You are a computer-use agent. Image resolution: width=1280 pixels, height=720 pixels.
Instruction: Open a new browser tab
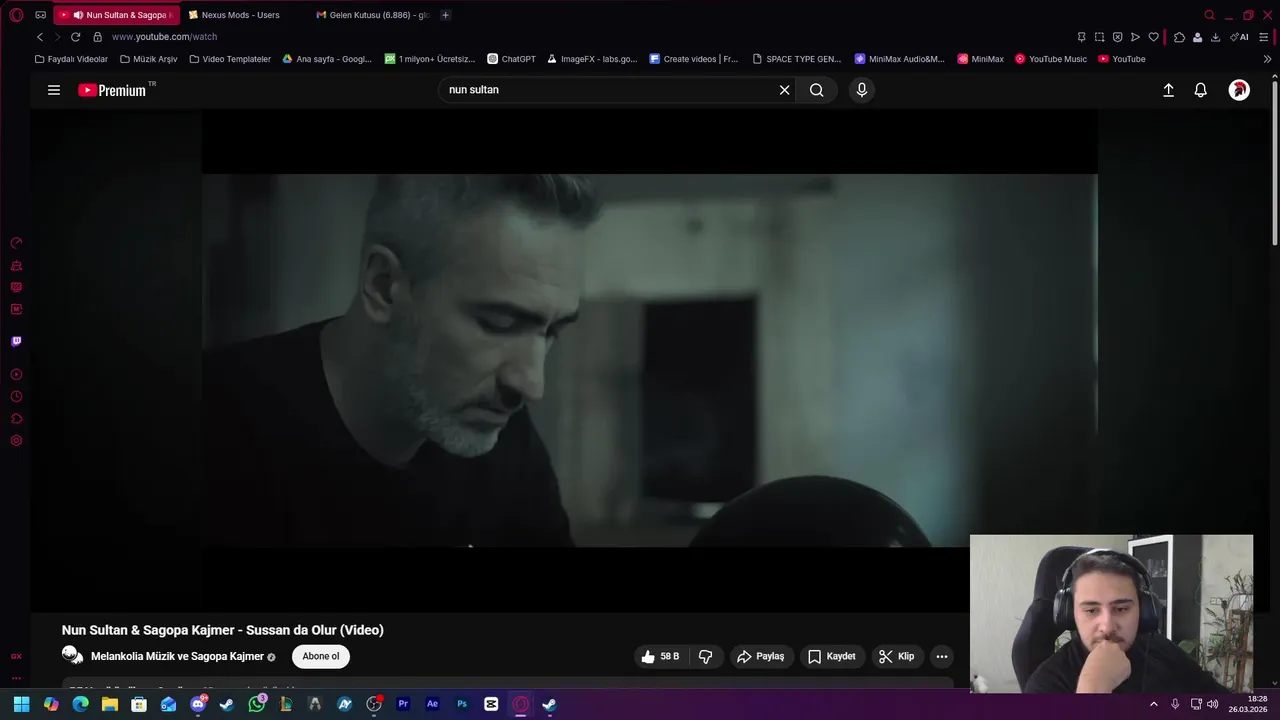coord(446,15)
